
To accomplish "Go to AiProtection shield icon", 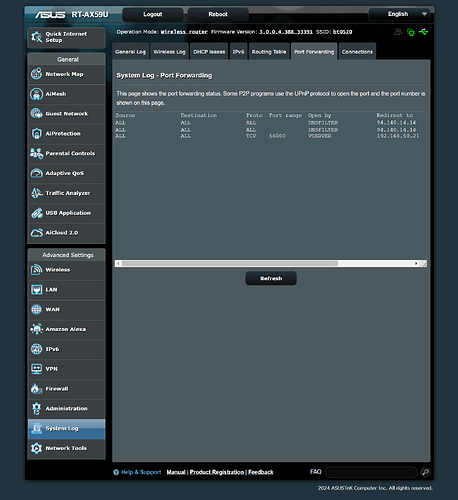I will 36,134.
